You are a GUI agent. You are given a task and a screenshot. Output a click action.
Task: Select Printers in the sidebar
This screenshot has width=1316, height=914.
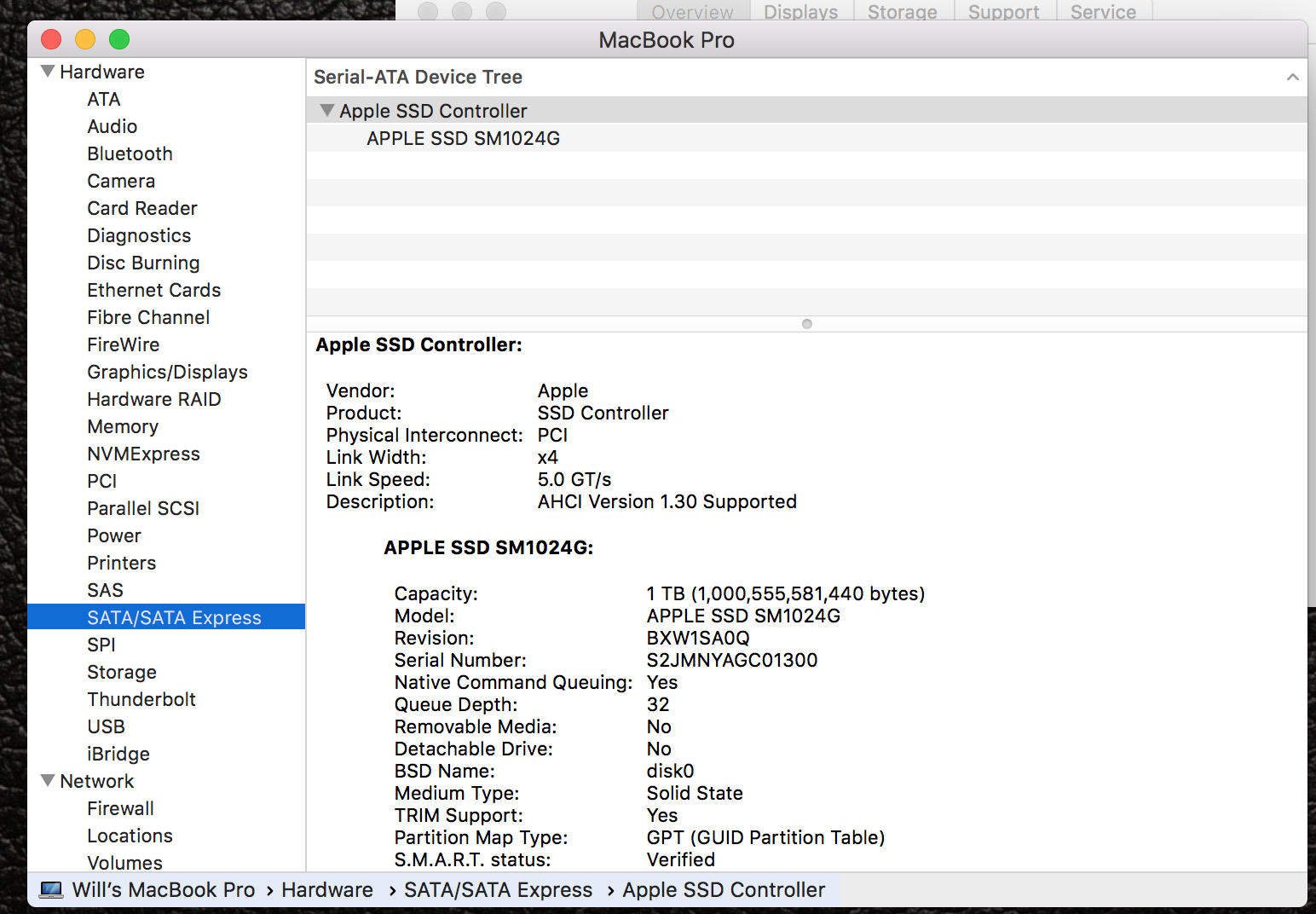coord(122,563)
